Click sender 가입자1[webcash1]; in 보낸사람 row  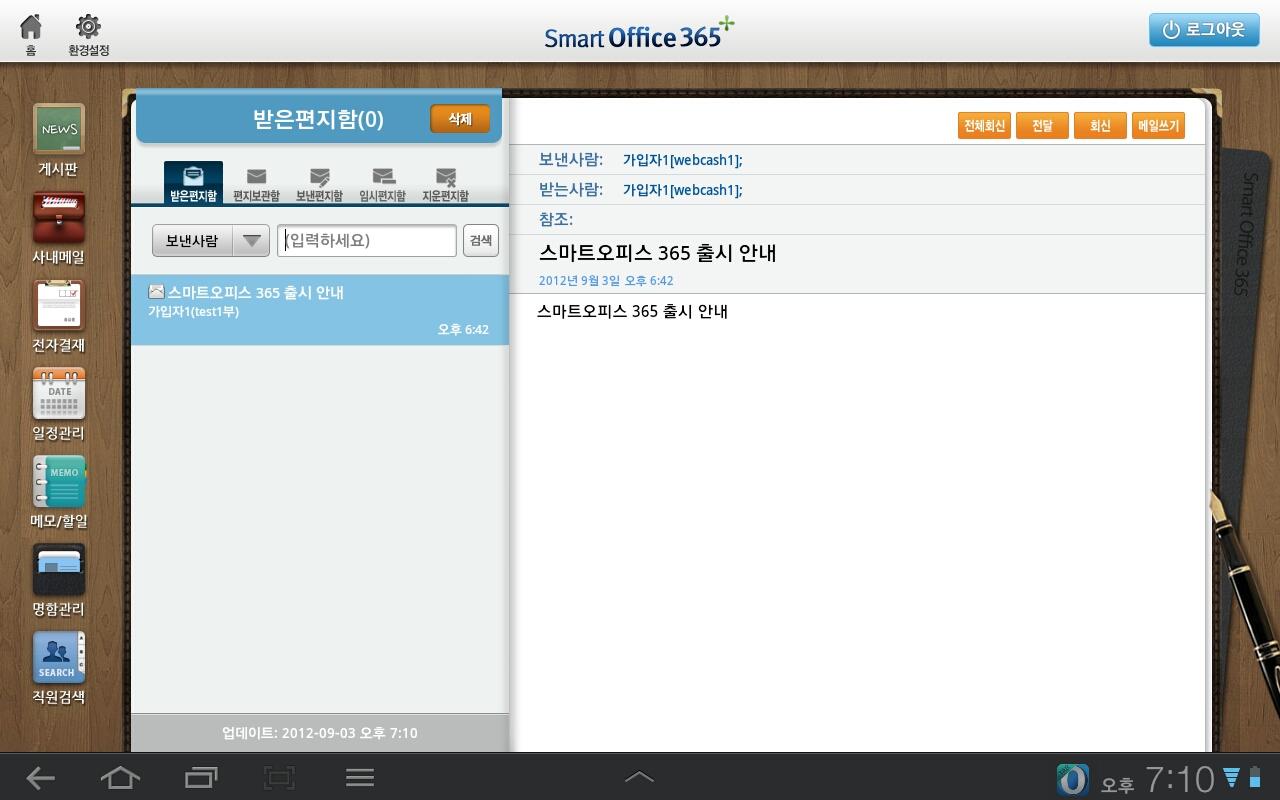pos(682,160)
